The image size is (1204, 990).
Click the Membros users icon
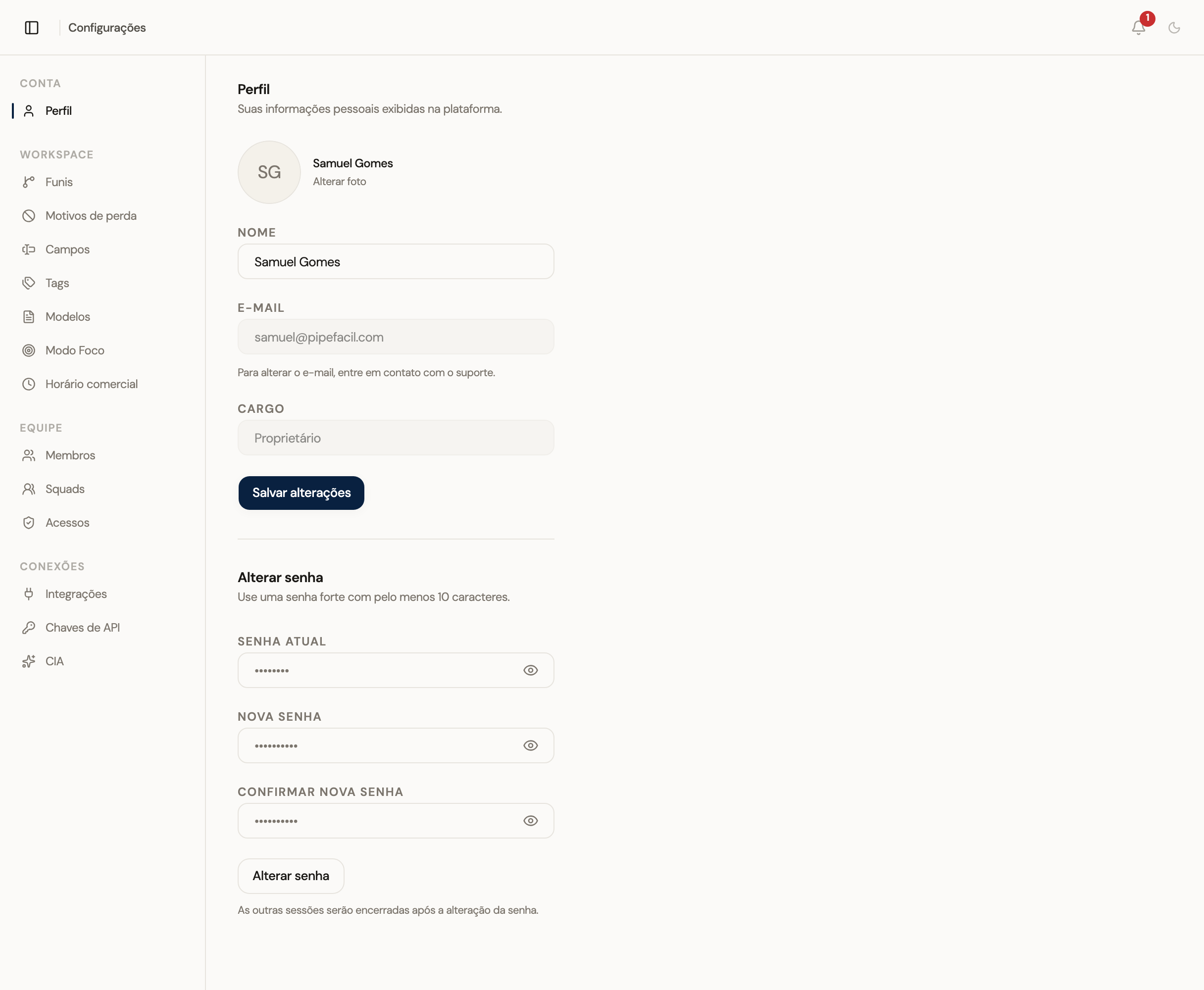point(29,455)
